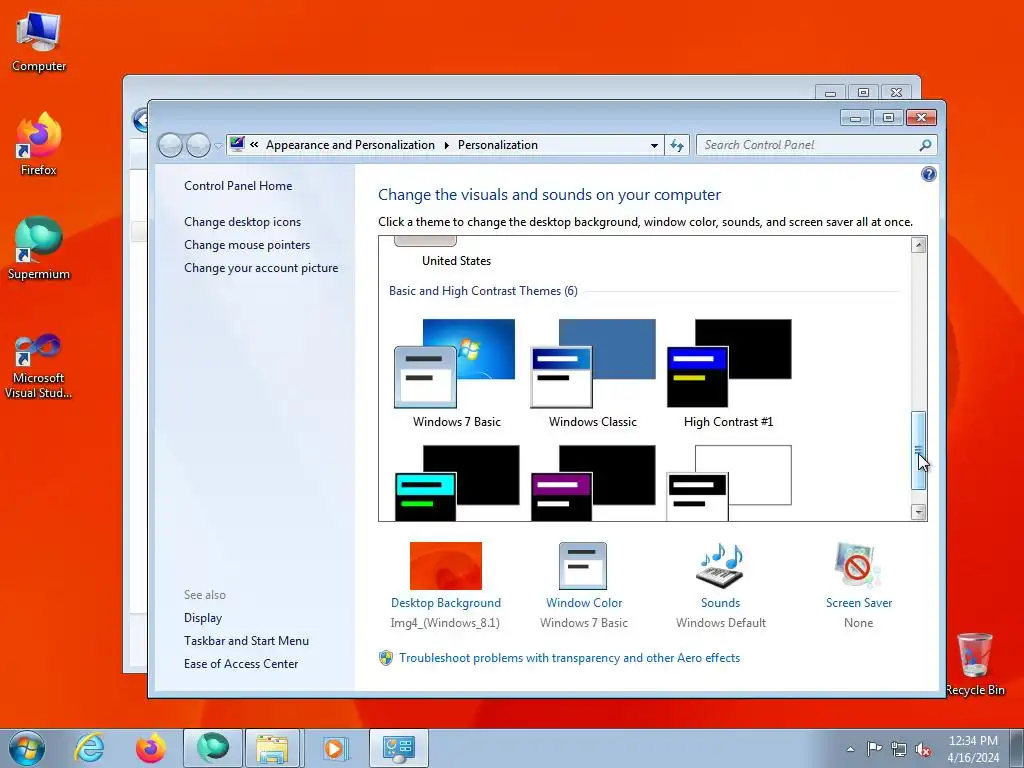
Task: Open the recent pages dropdown arrow
Action: pos(217,146)
